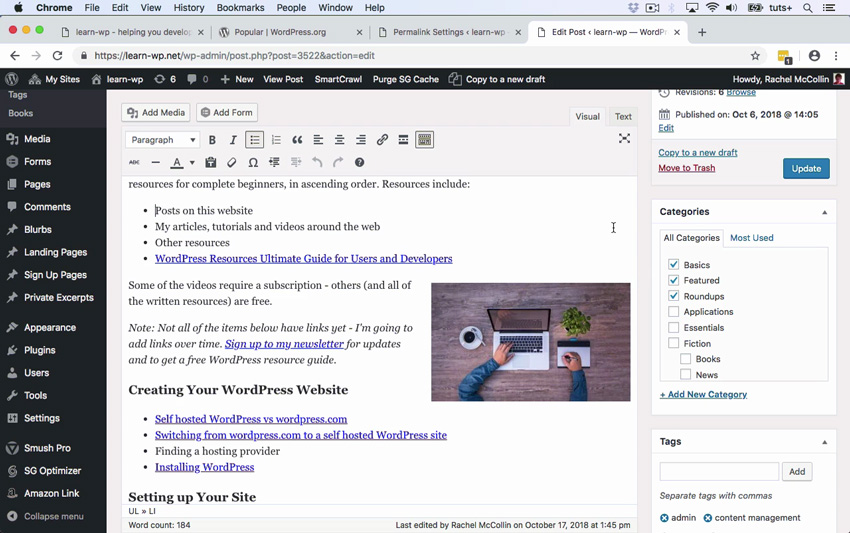Click Move to Trash link

point(686,168)
